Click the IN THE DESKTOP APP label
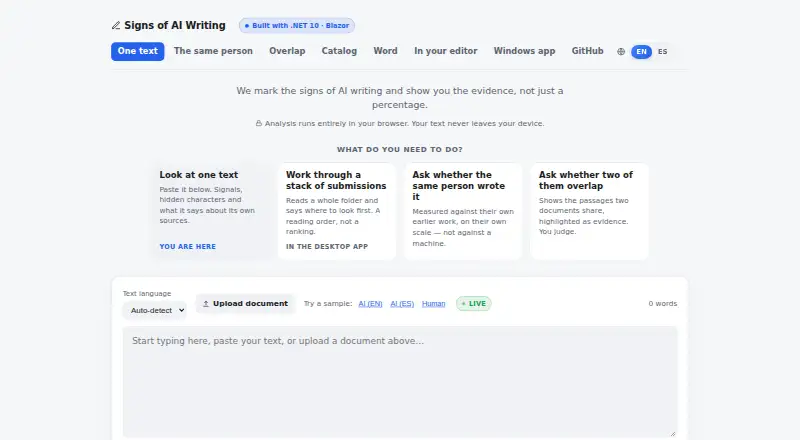The image size is (800, 440). [327, 247]
